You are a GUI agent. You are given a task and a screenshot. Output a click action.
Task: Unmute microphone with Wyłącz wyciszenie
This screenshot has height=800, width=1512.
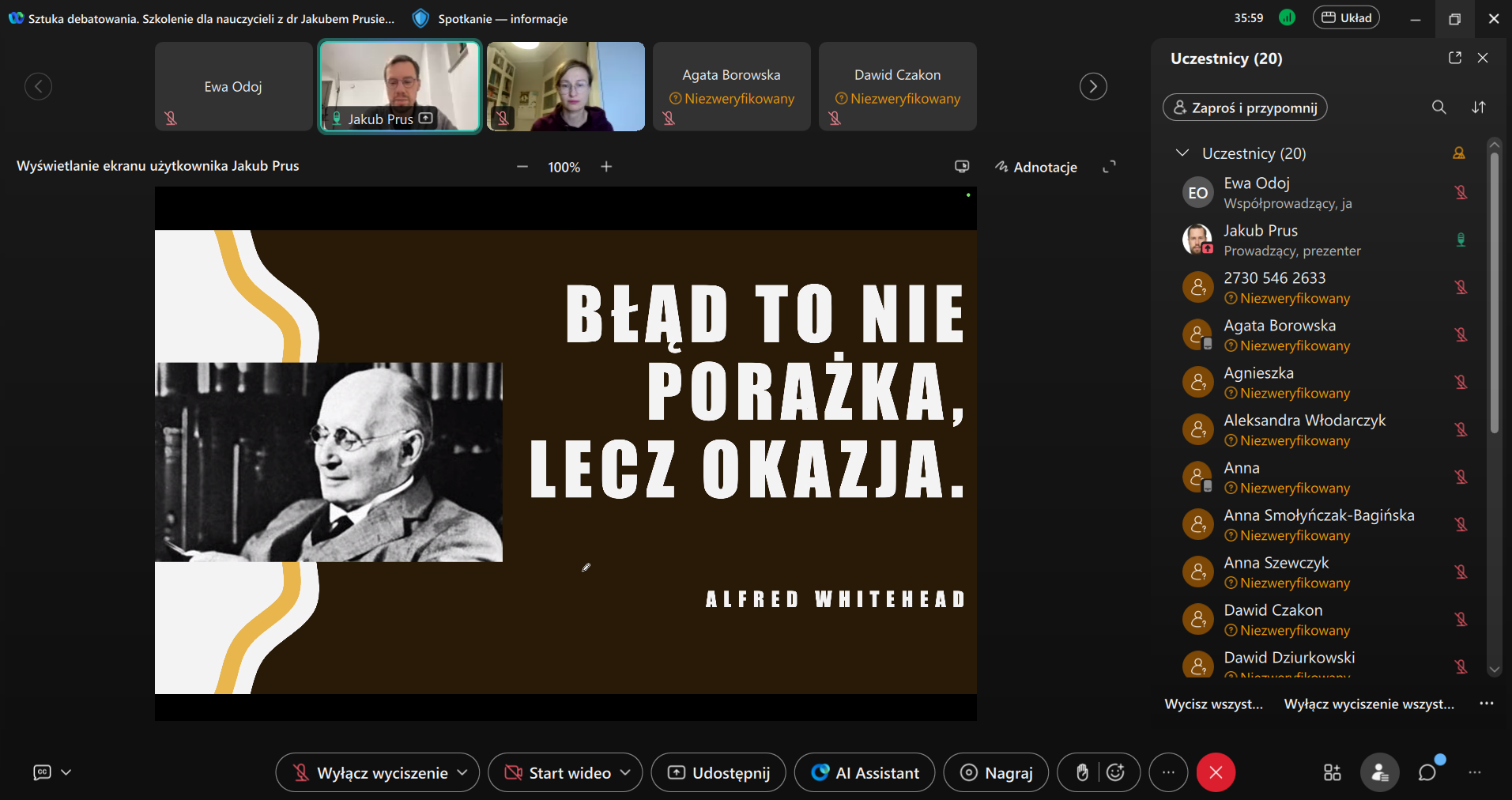(x=370, y=772)
